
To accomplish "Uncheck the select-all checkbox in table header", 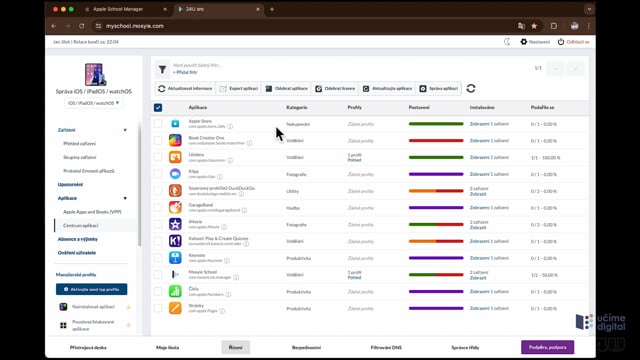I will tap(158, 107).
